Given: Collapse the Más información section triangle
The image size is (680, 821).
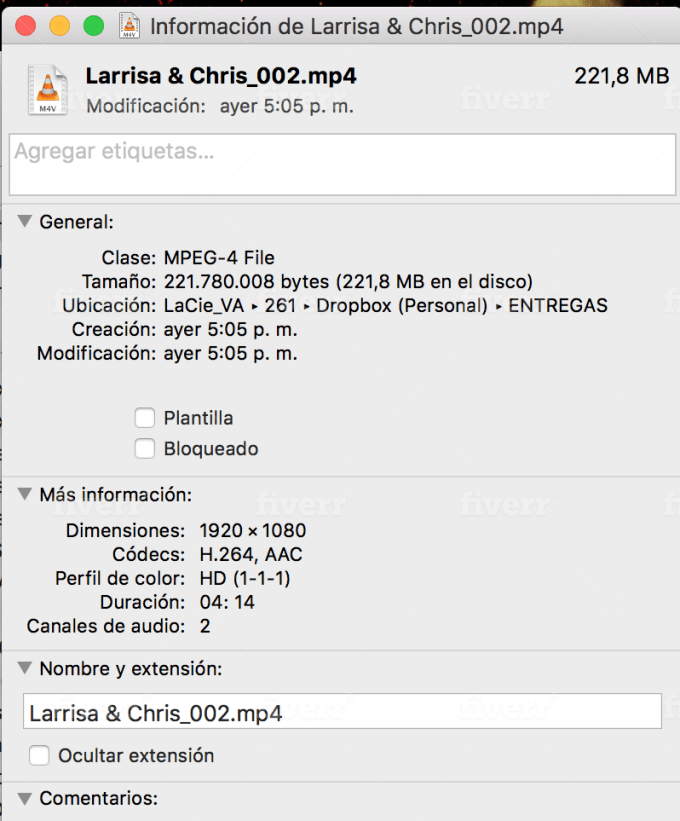Looking at the screenshot, I should tap(25, 494).
